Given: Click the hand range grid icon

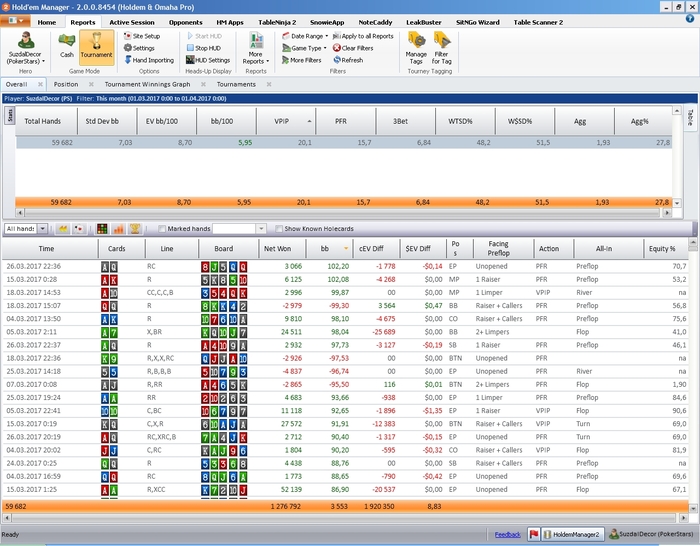Looking at the screenshot, I should [x=102, y=229].
